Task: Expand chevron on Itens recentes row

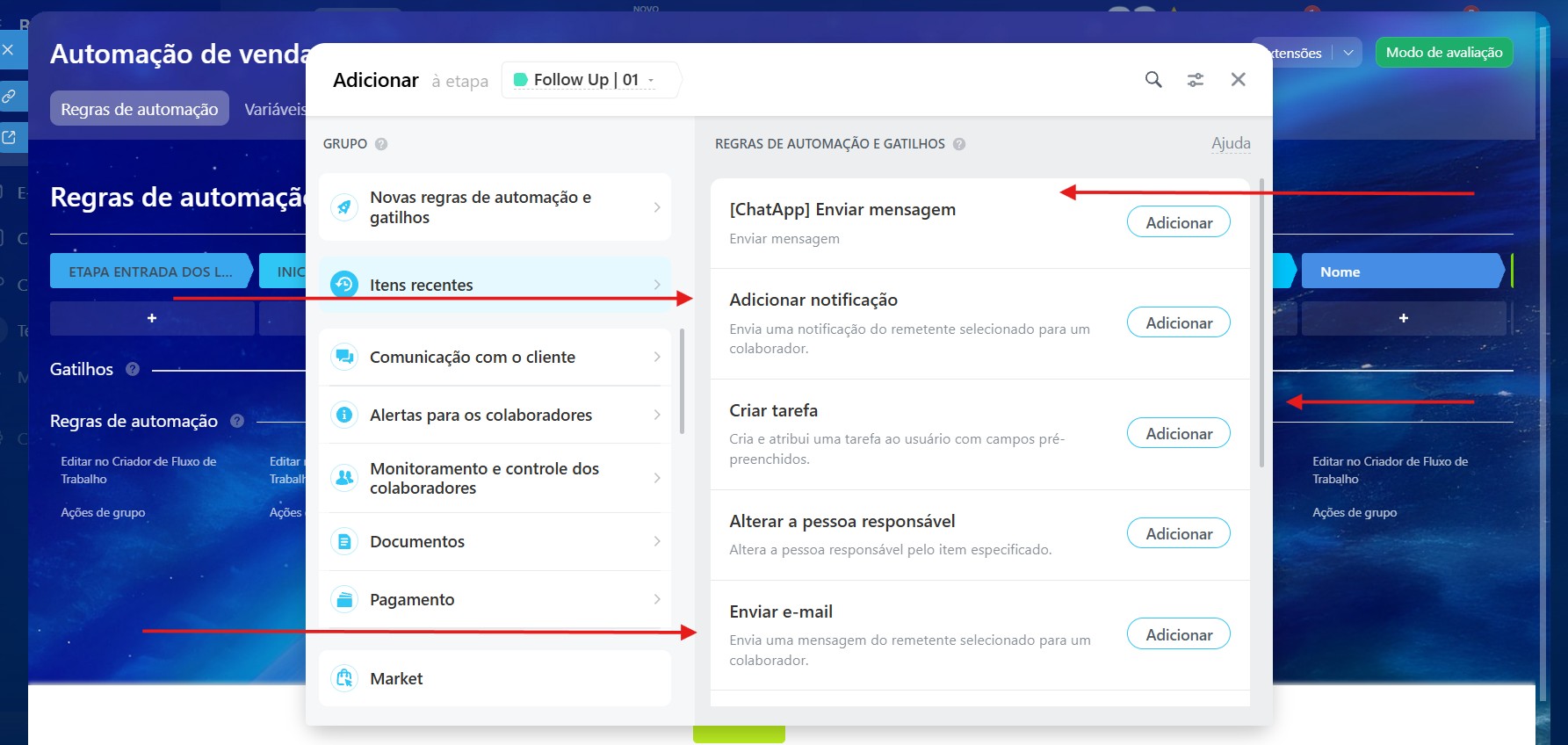Action: pyautogui.click(x=657, y=285)
